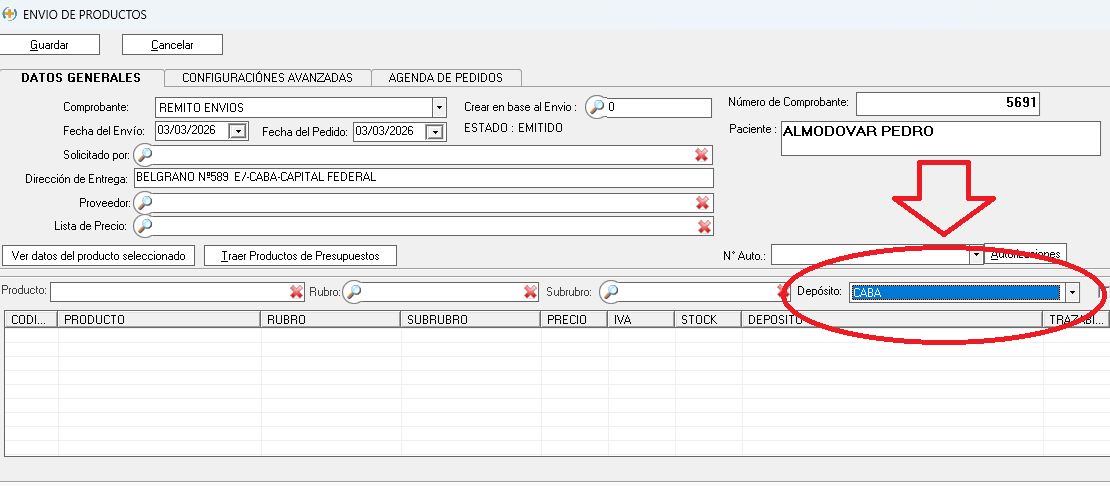Open the Fecha del Envío date picker

coord(238,131)
